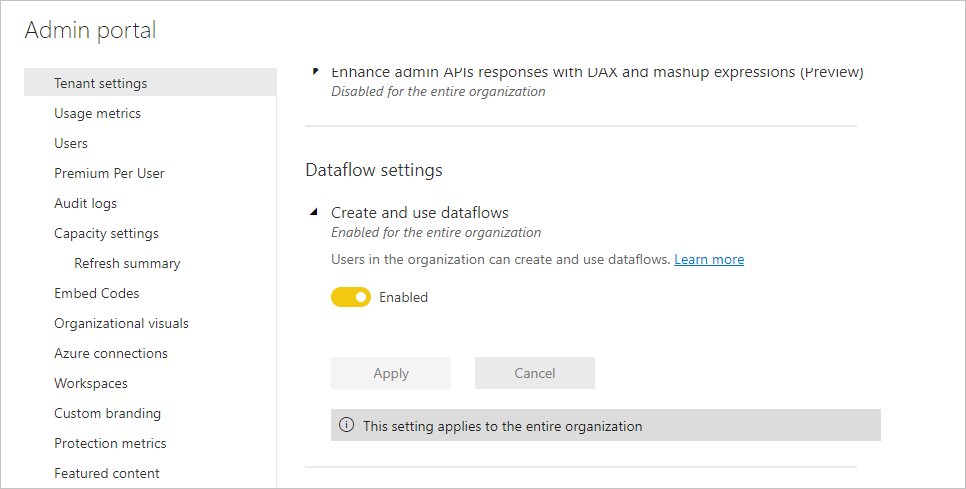Open Custom branding settings
The width and height of the screenshot is (966, 489).
click(x=107, y=413)
